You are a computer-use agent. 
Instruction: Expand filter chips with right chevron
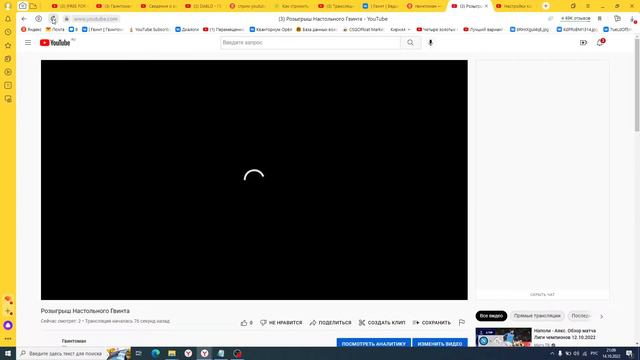pyautogui.click(x=601, y=316)
